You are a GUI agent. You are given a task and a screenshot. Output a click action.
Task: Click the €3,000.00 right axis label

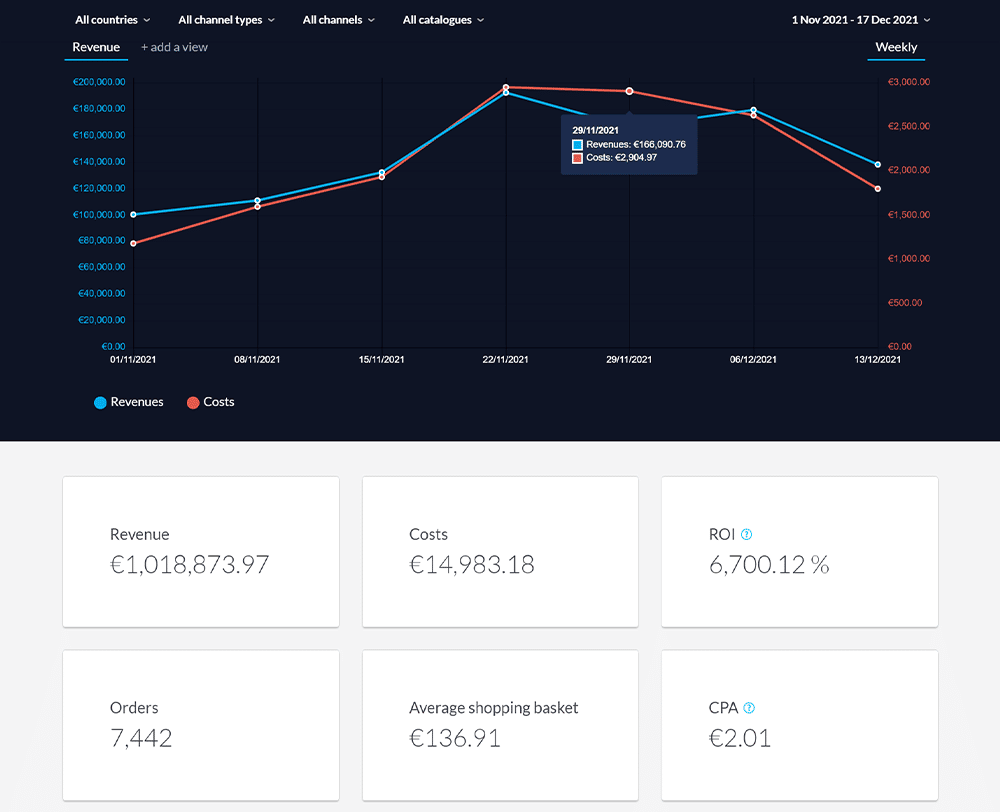[x=909, y=82]
